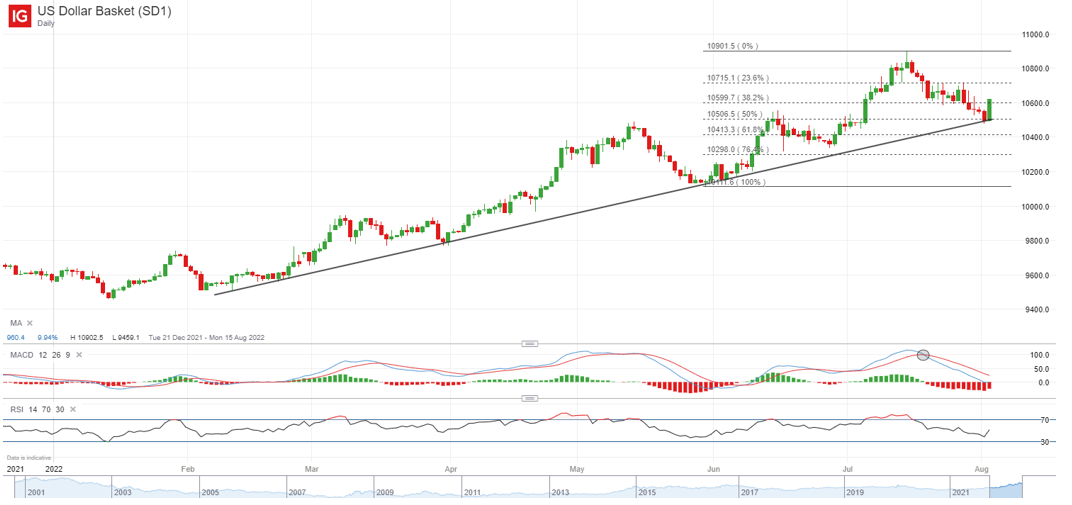Select the 10901.5 (0%) Fibonacci label
Viewport: 1072px width, 505px height.
coord(732,46)
